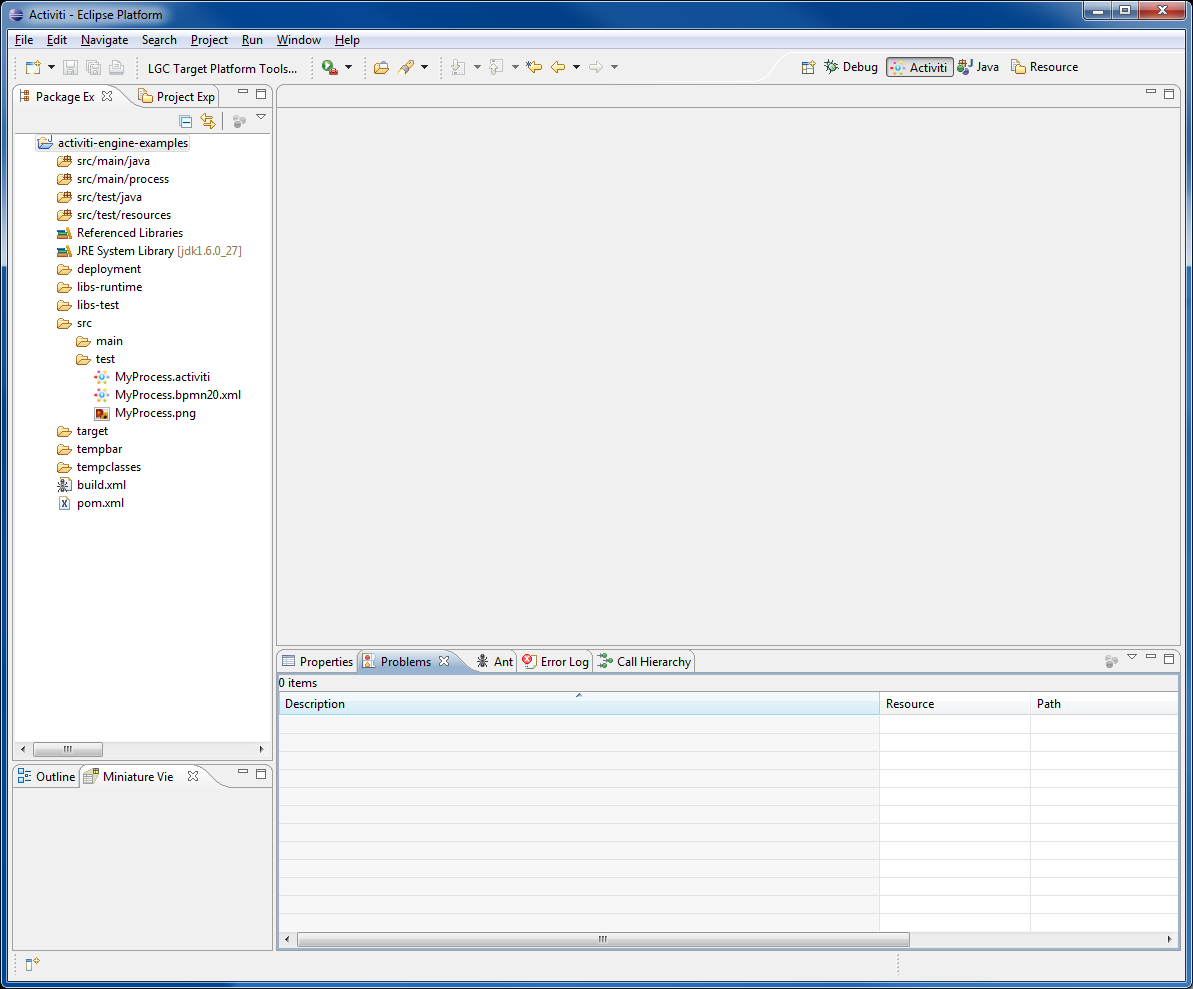Viewport: 1193px width, 989px height.
Task: Click Collapse All in Package Explorer
Action: pos(185,121)
